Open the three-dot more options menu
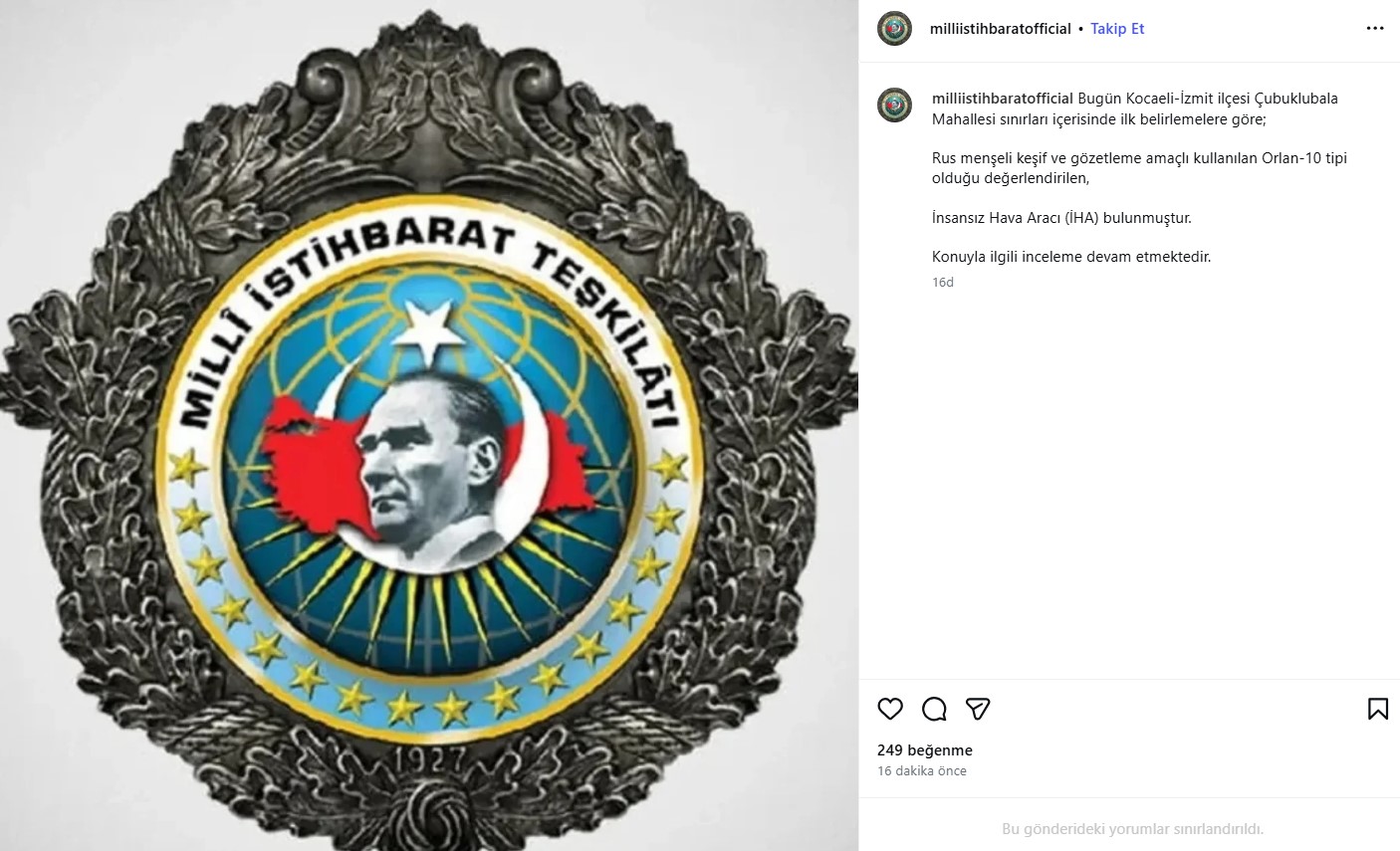The width and height of the screenshot is (1400, 851). [x=1375, y=29]
